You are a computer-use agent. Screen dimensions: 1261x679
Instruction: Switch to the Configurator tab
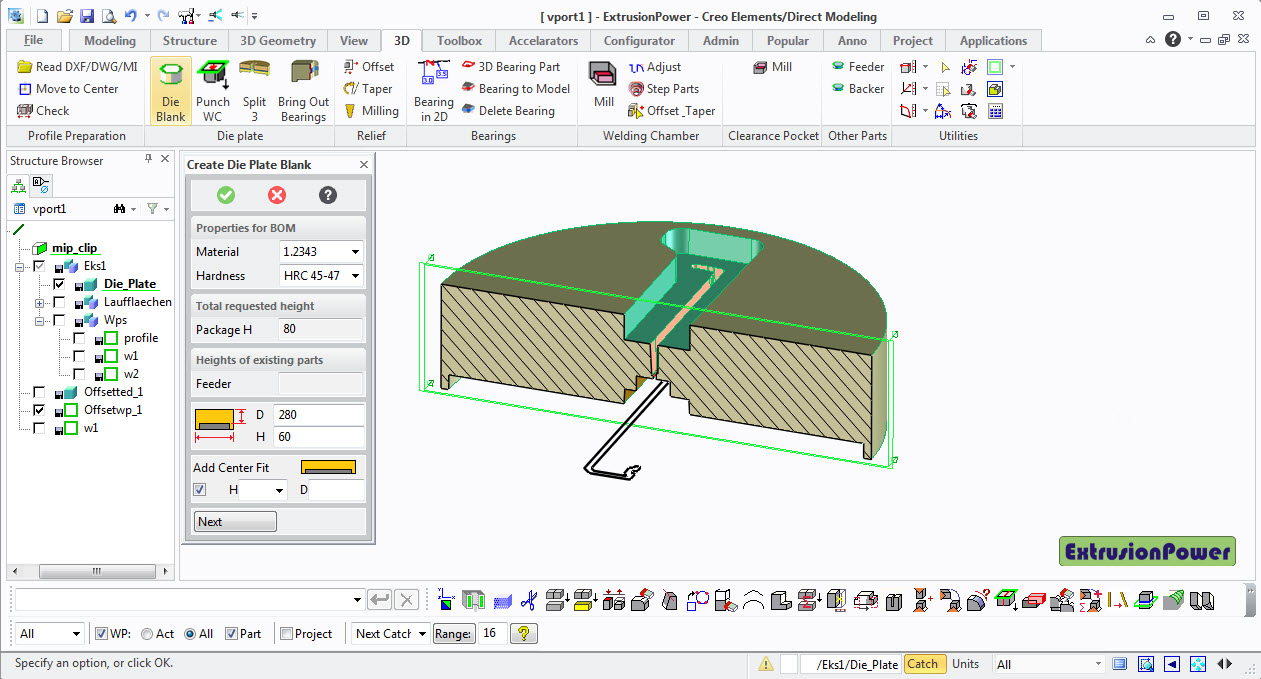click(639, 41)
